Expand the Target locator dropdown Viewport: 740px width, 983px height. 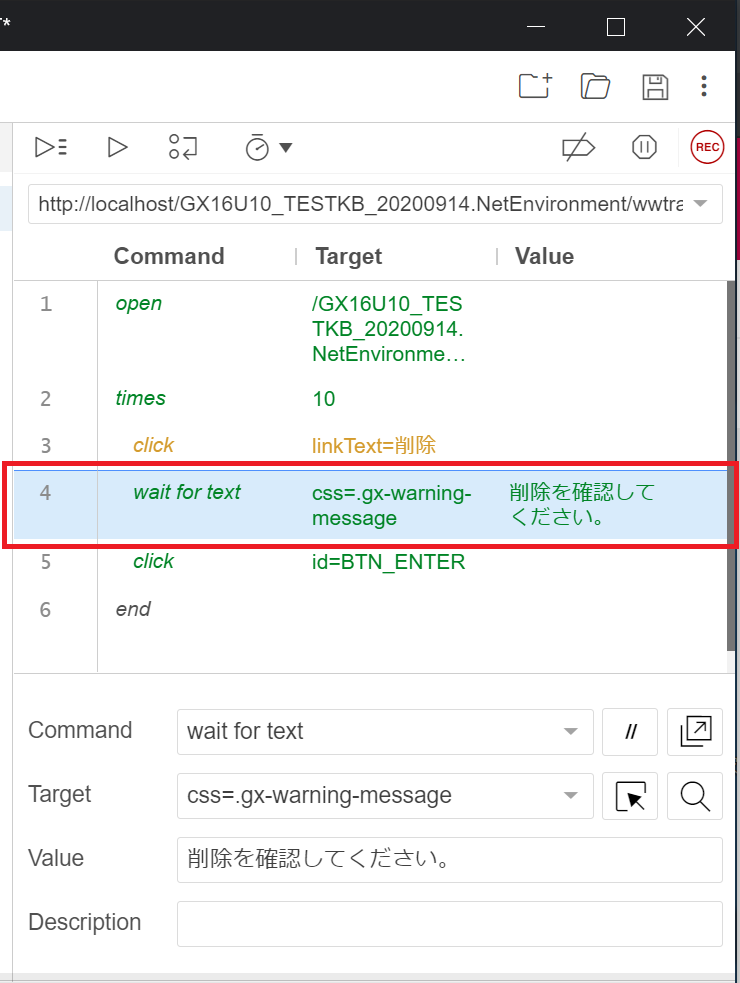(x=570, y=796)
